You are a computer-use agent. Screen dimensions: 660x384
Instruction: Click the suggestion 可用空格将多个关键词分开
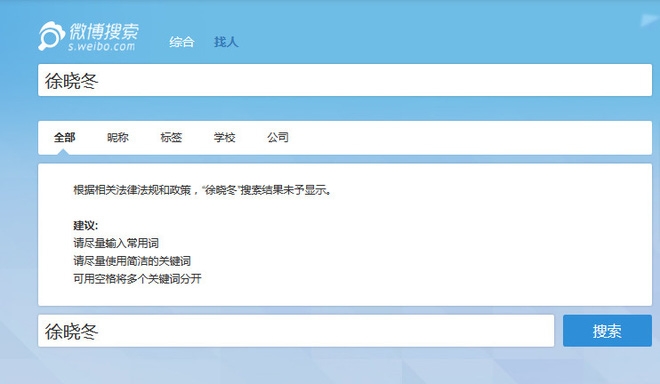(x=137, y=279)
